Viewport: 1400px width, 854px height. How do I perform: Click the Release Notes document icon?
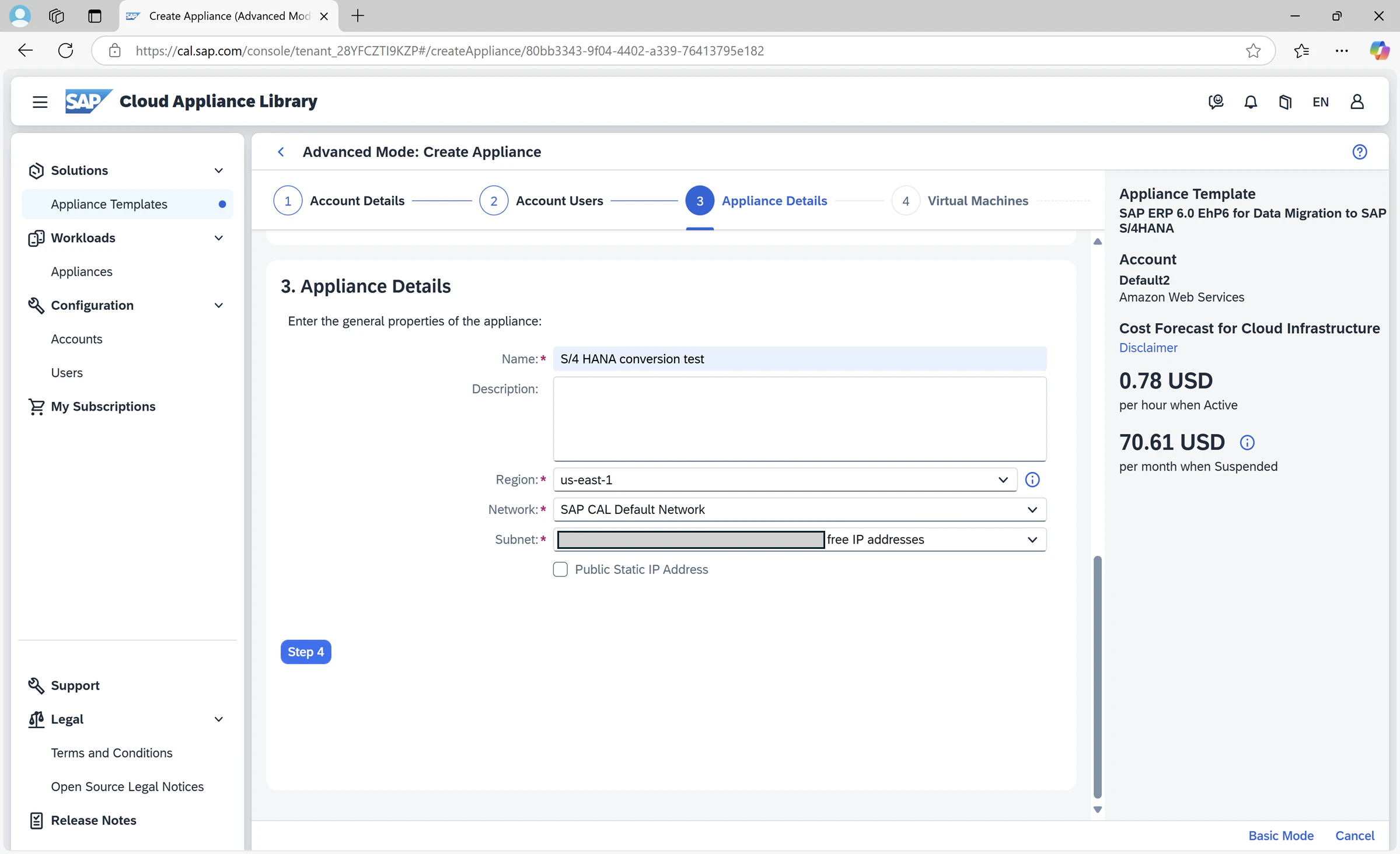pos(36,820)
